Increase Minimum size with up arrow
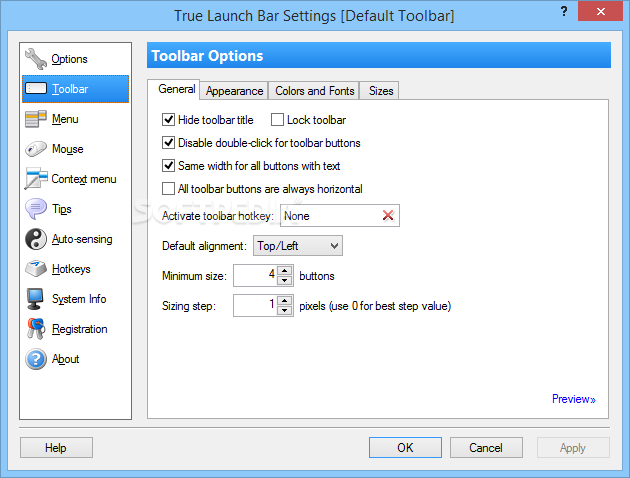630x478 pixels. point(285,270)
